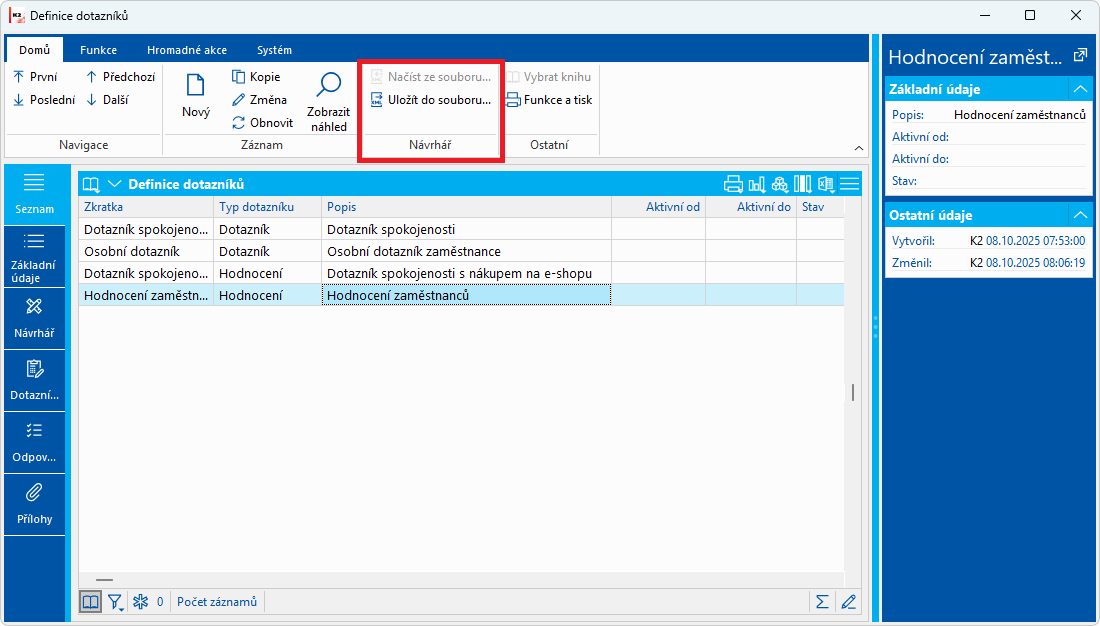Click the print icon in grid header

click(733, 185)
